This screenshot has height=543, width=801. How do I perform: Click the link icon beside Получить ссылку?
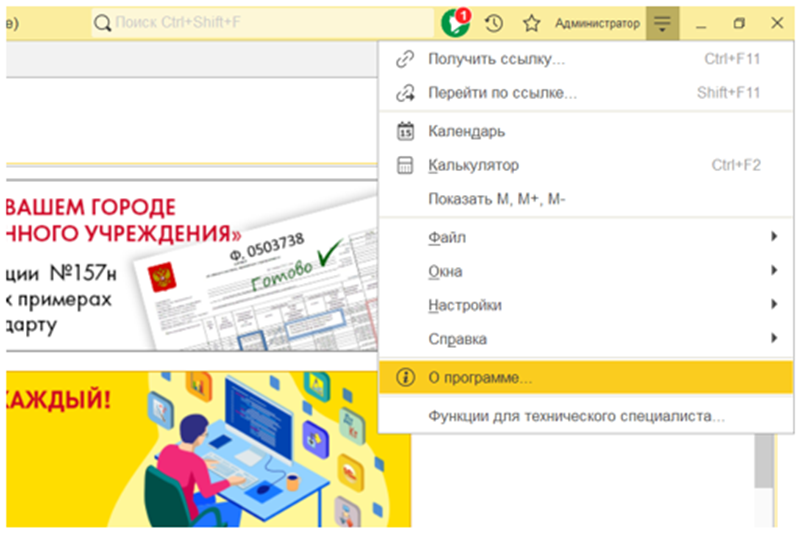405,59
